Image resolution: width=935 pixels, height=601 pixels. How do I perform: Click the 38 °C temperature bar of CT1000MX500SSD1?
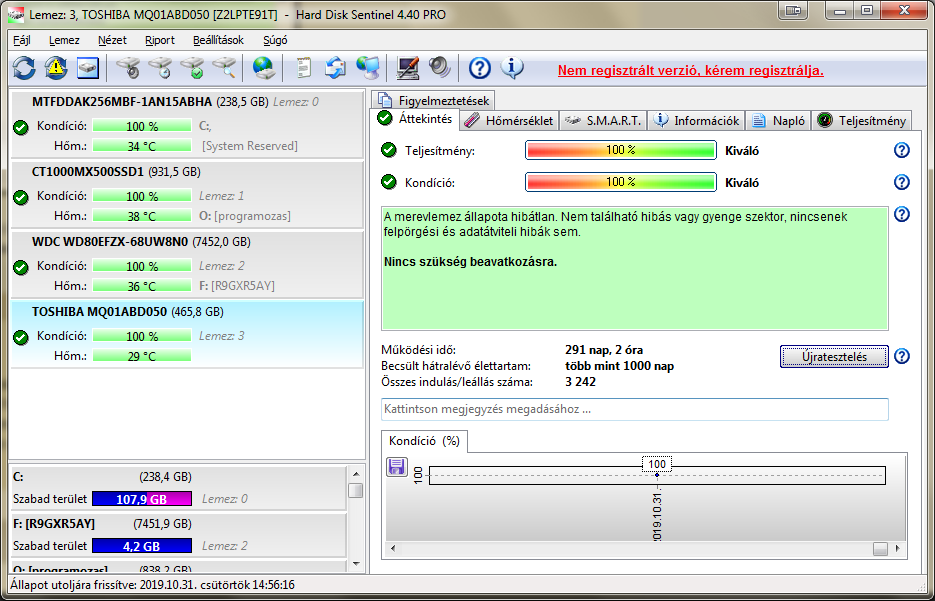[x=142, y=216]
